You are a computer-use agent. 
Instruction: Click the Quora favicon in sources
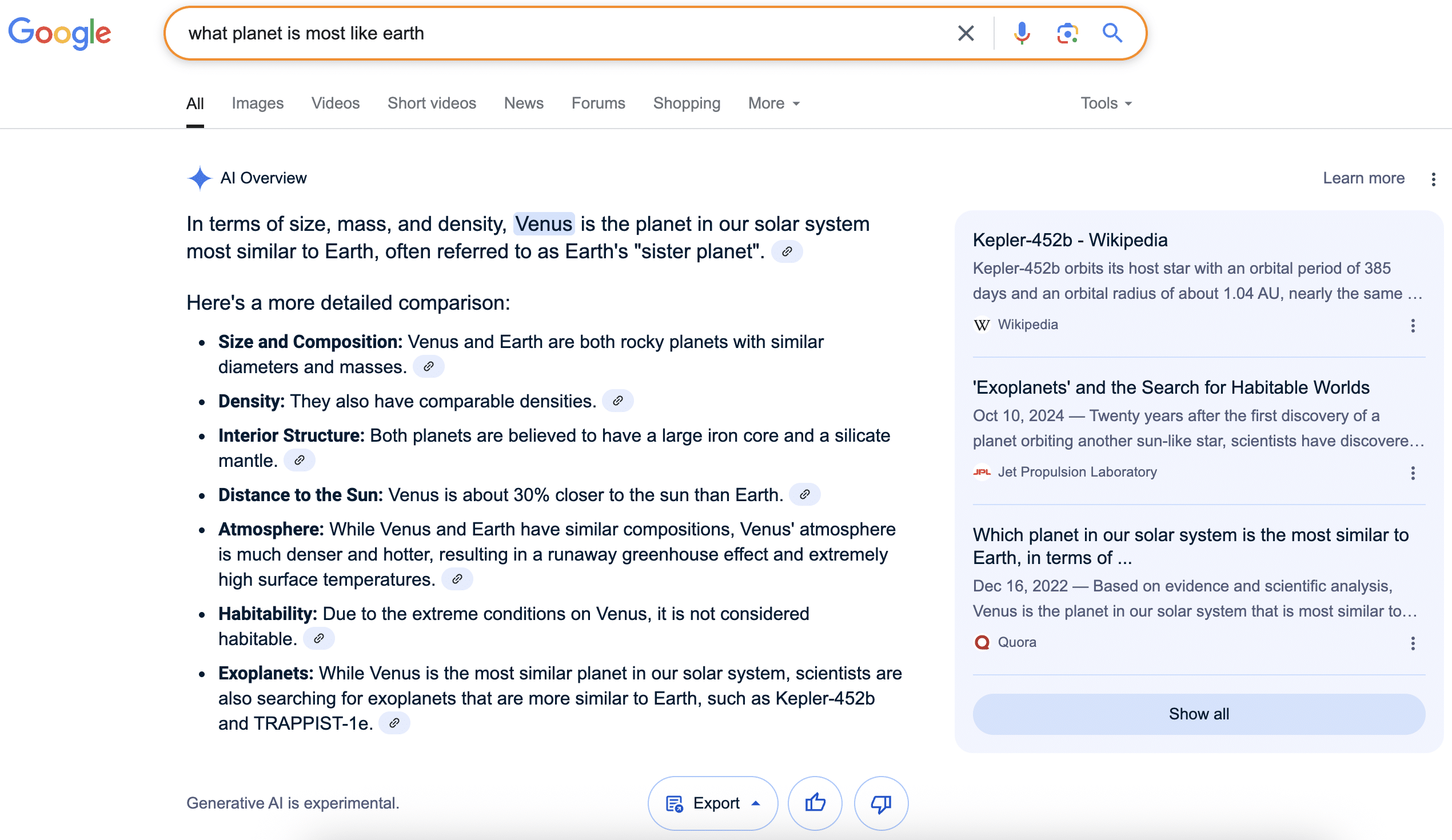point(982,642)
